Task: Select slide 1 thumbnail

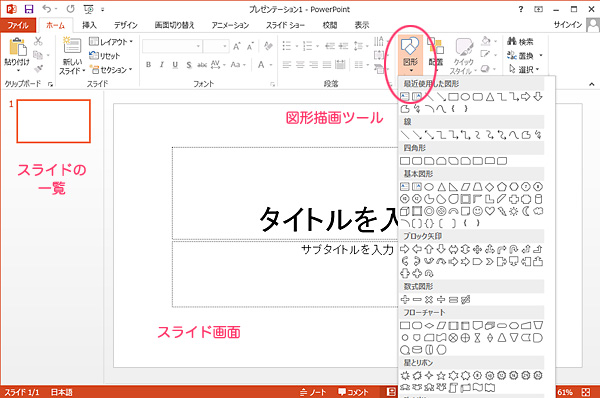Action: pyautogui.click(x=54, y=121)
